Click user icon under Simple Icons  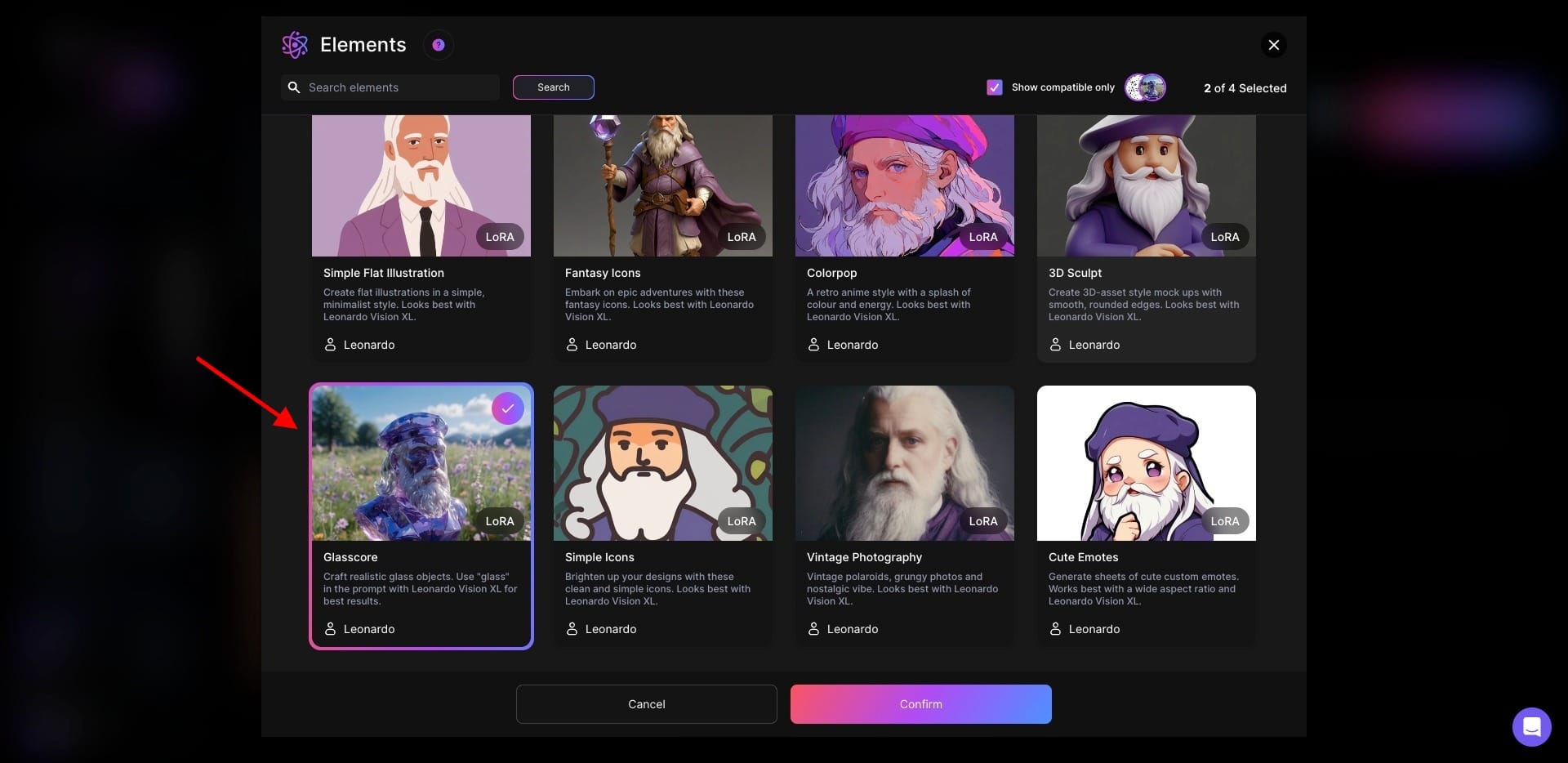[x=572, y=629]
